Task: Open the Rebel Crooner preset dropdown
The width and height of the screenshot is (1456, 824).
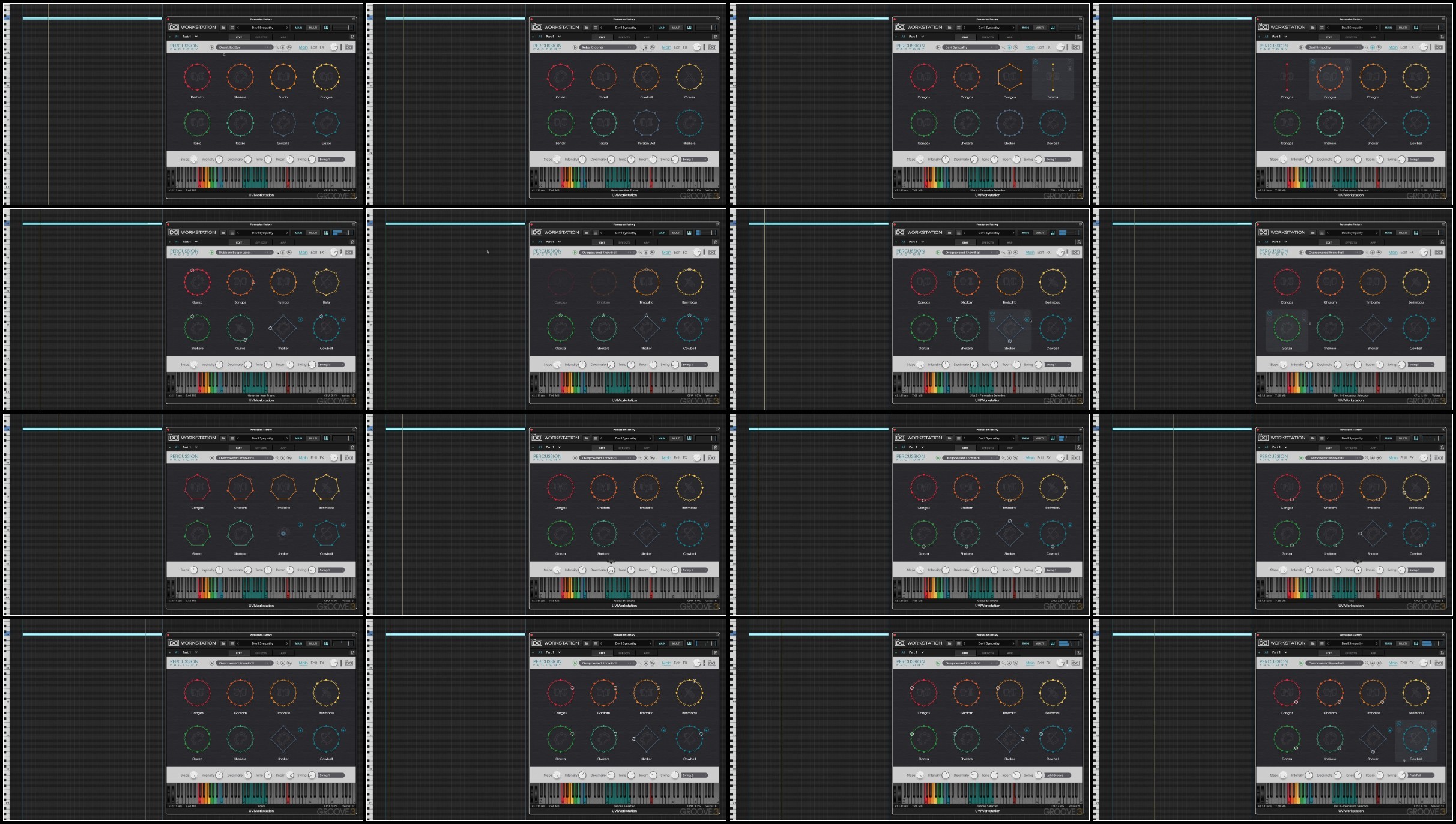Action: (608, 47)
